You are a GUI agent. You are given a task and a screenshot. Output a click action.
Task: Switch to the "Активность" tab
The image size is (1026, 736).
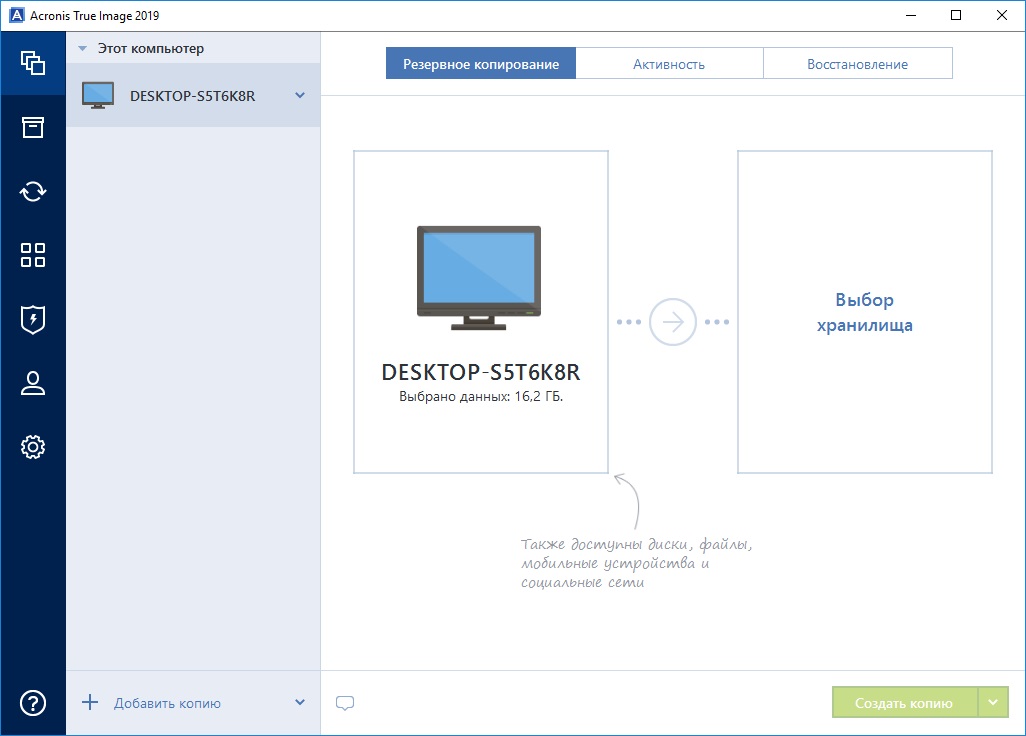tap(669, 64)
